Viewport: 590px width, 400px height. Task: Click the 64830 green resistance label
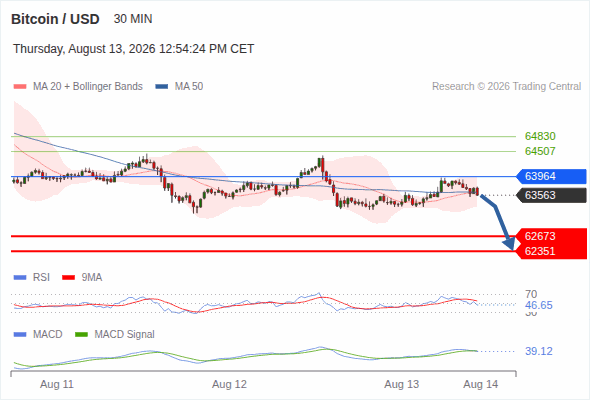540,136
